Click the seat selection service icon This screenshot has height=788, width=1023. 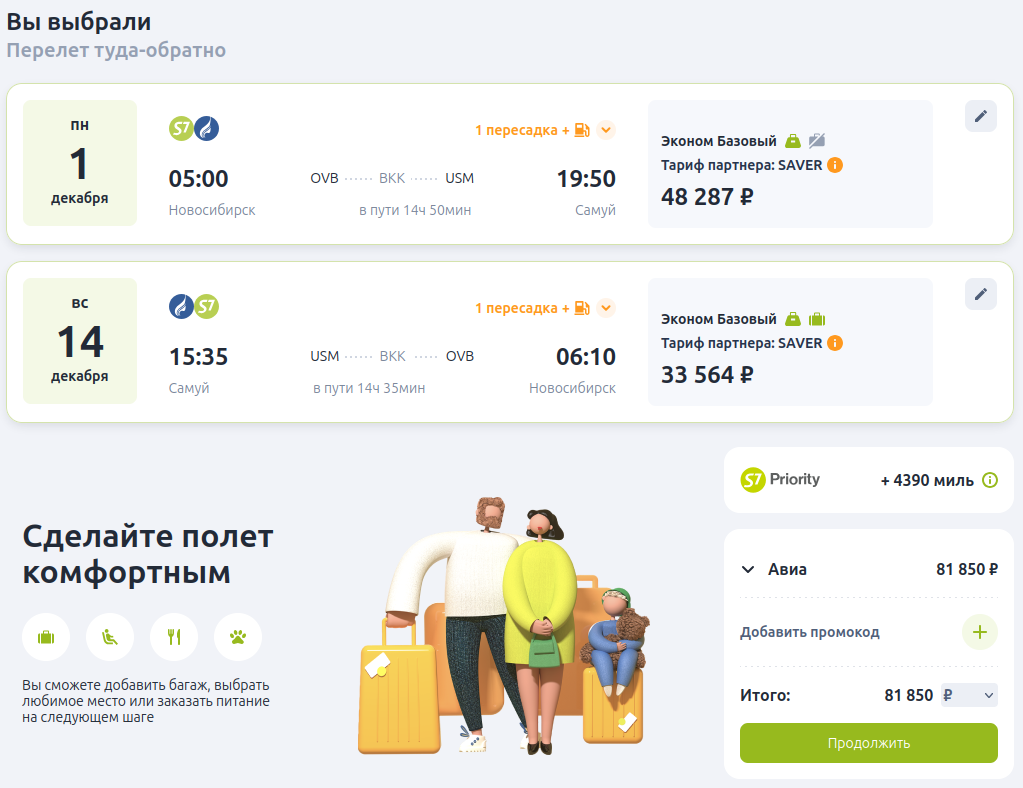tap(110, 637)
